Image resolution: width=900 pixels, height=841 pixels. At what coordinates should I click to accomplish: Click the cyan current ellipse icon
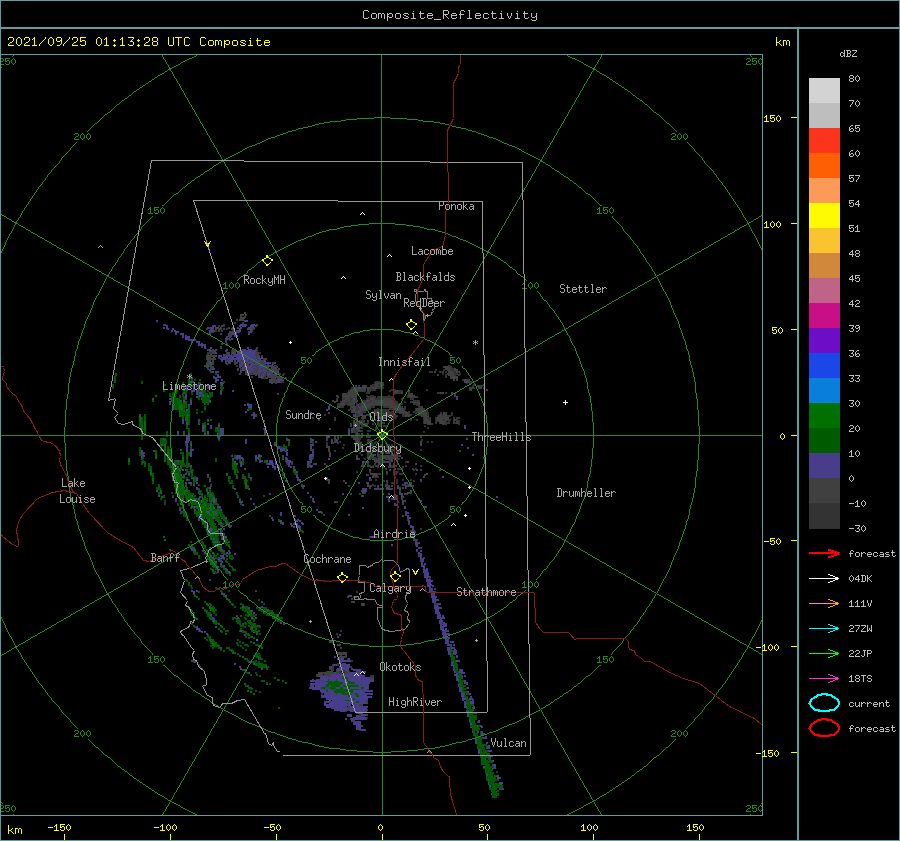824,703
